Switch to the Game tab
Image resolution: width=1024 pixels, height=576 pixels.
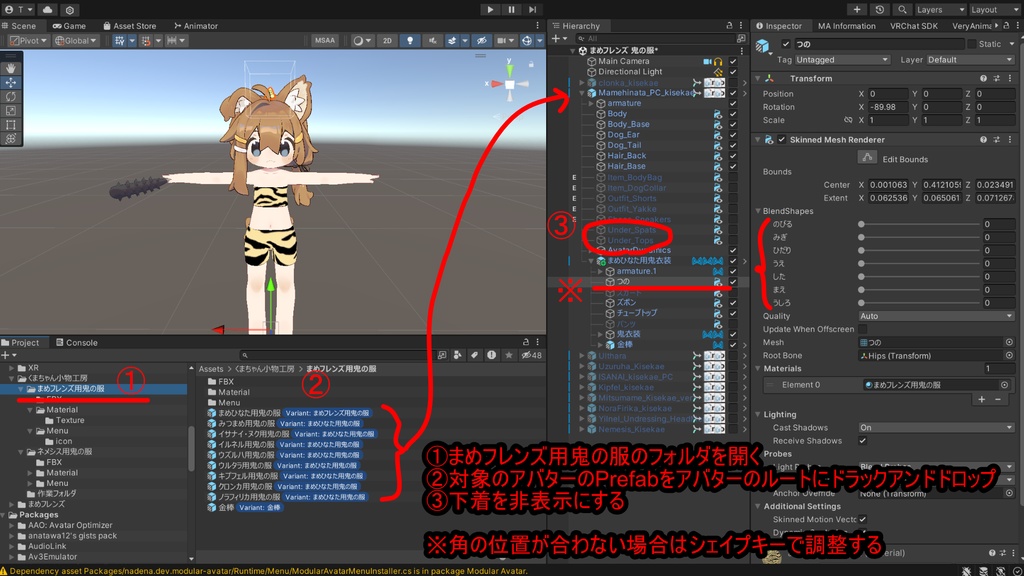click(x=69, y=26)
